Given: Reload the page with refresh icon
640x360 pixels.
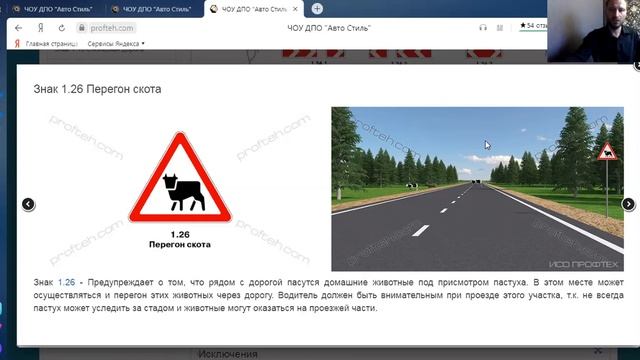Looking at the screenshot, I should tap(62, 28).
